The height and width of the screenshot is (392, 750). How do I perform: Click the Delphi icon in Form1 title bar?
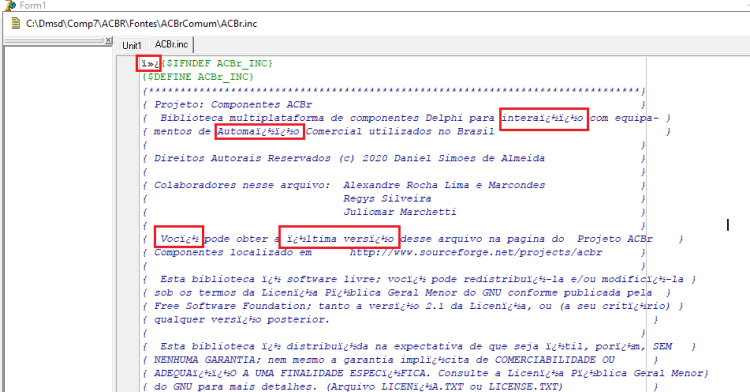click(x=10, y=5)
